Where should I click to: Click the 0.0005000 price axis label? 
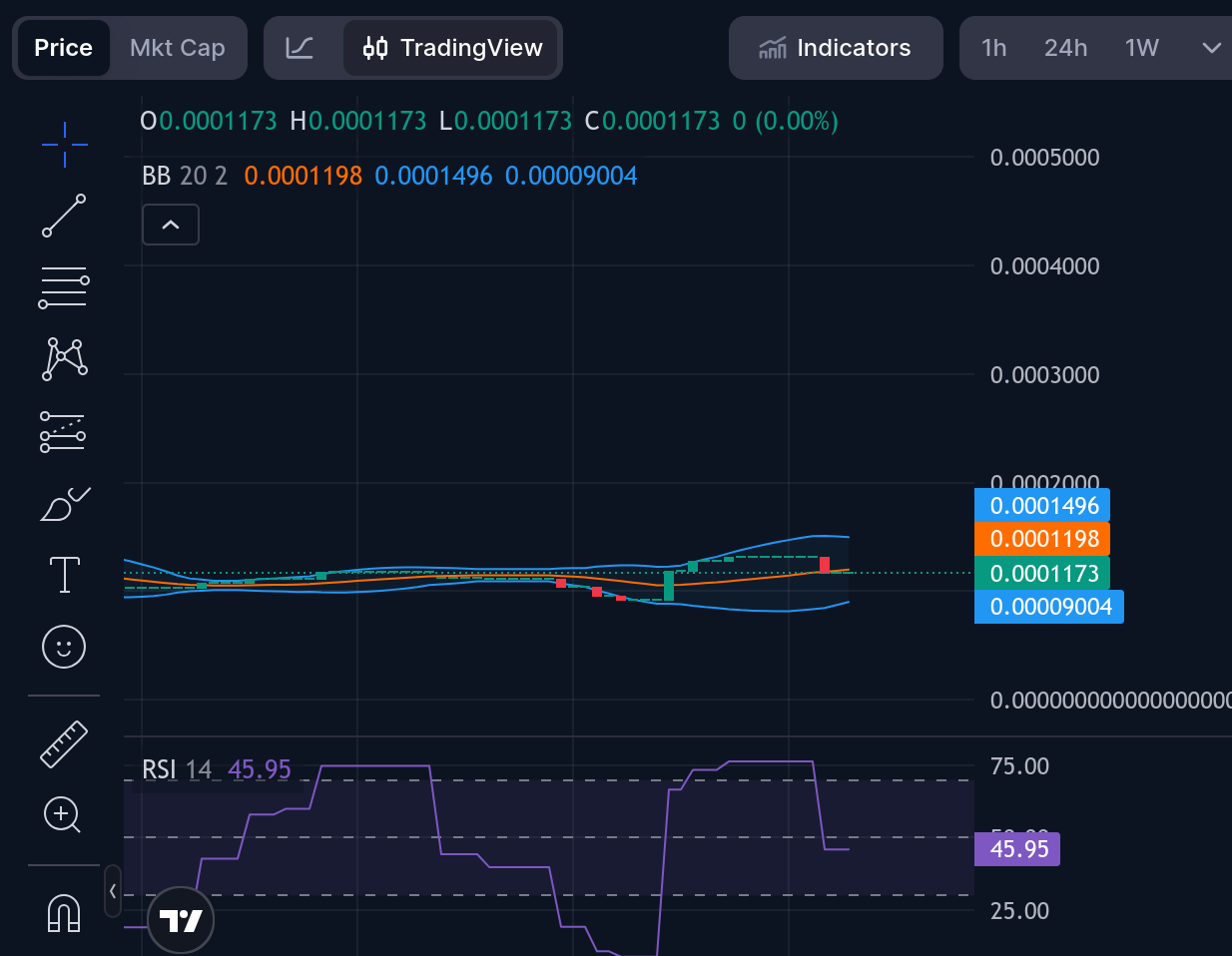1044,158
